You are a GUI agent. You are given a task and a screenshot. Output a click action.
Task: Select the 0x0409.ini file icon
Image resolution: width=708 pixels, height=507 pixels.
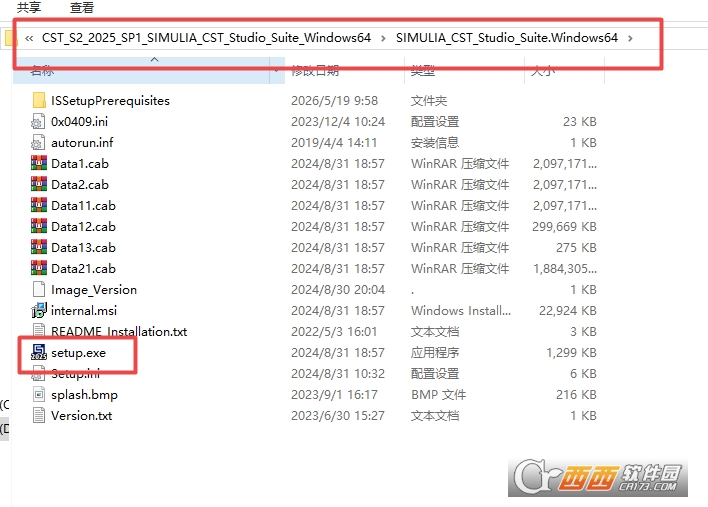[39, 121]
